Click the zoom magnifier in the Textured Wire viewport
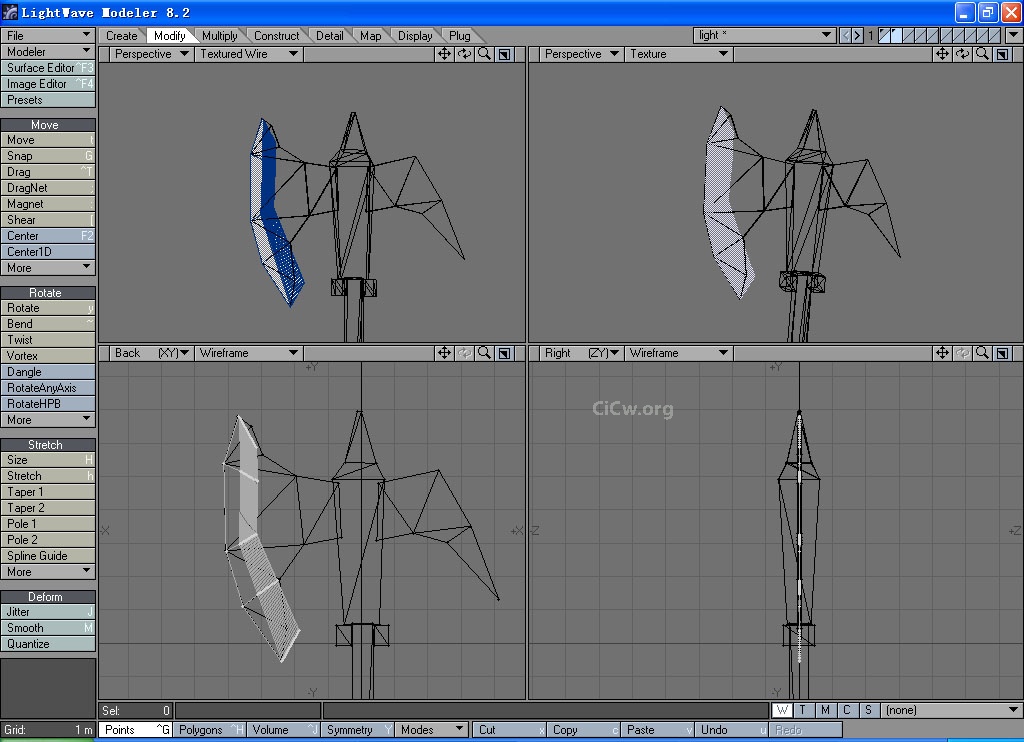This screenshot has width=1024, height=742. [485, 54]
